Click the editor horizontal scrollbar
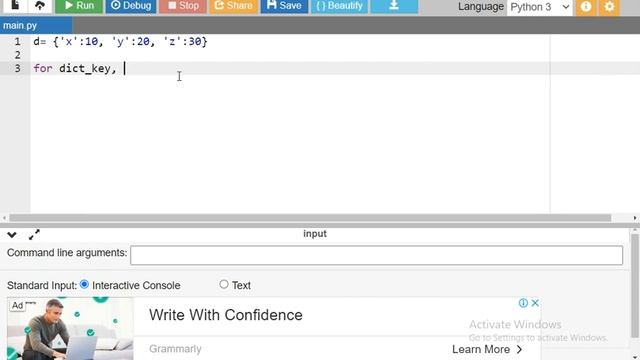The height and width of the screenshot is (360, 640). (310, 218)
